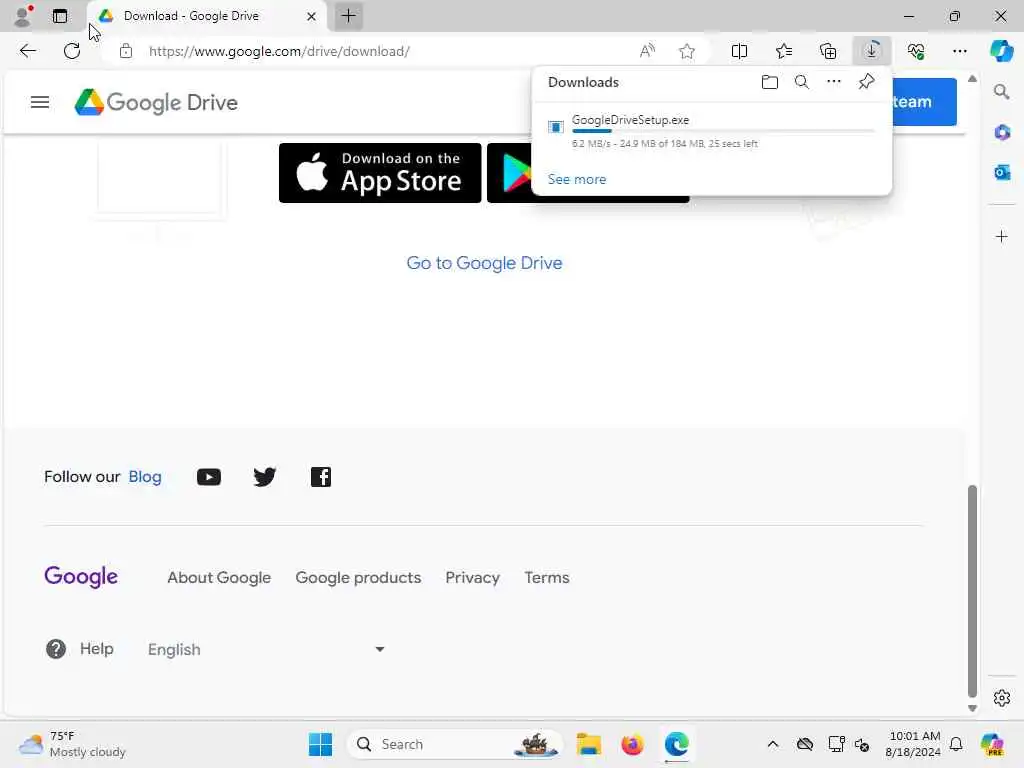This screenshot has height=768, width=1024.
Task: View site information lock icon
Action: 126,51
